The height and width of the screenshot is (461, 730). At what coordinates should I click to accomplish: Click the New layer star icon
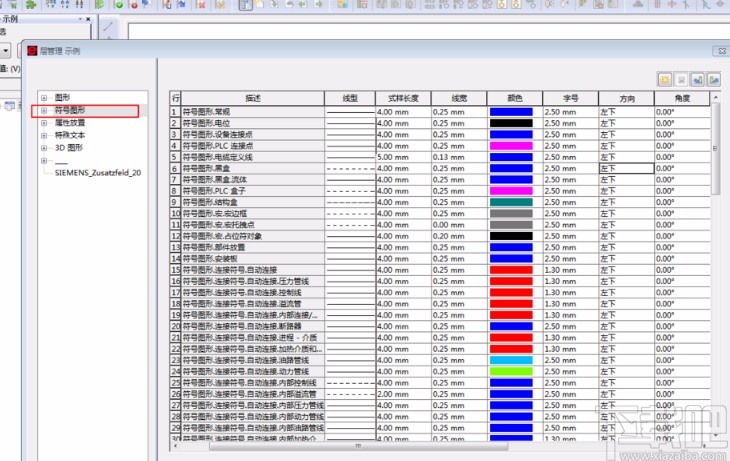[x=665, y=80]
